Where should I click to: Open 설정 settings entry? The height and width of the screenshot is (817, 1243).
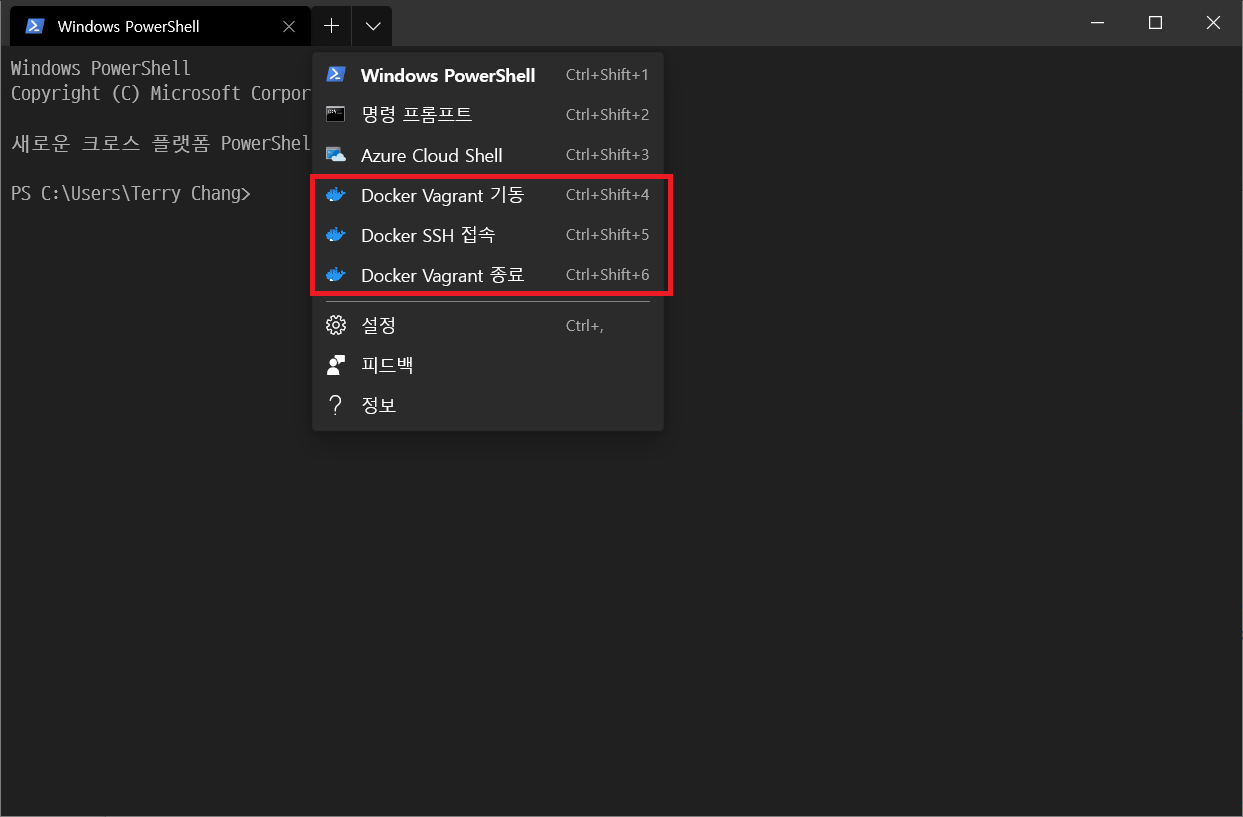[x=488, y=325]
